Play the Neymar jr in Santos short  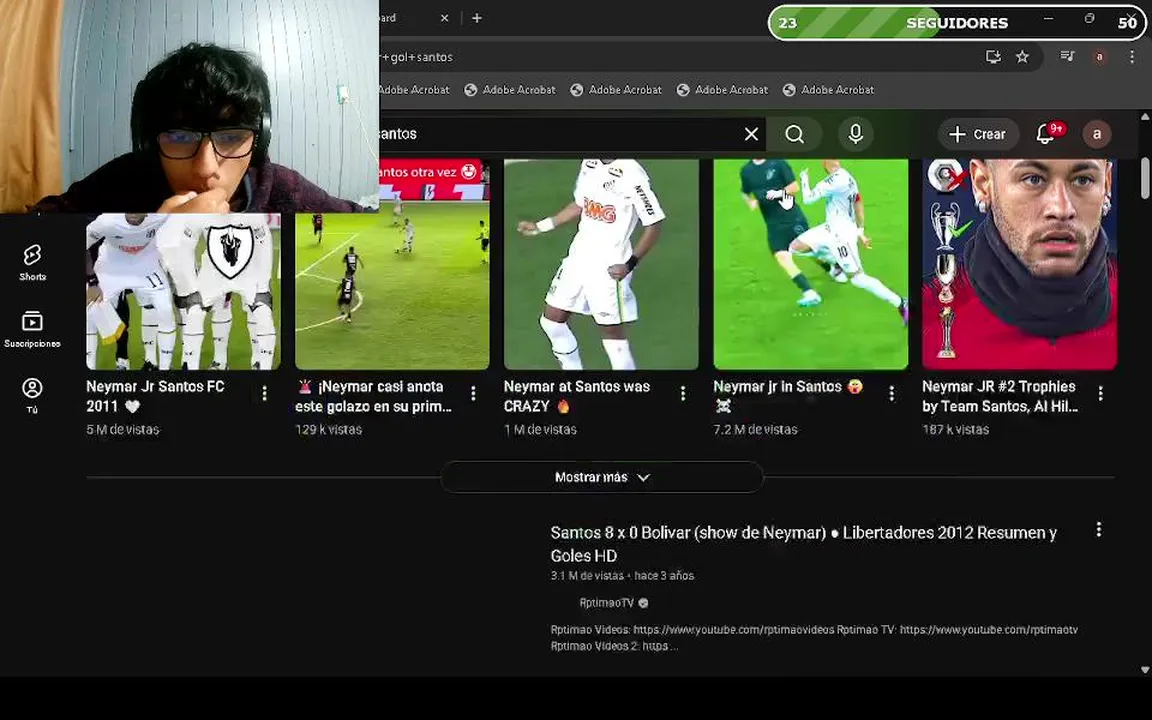click(x=810, y=264)
